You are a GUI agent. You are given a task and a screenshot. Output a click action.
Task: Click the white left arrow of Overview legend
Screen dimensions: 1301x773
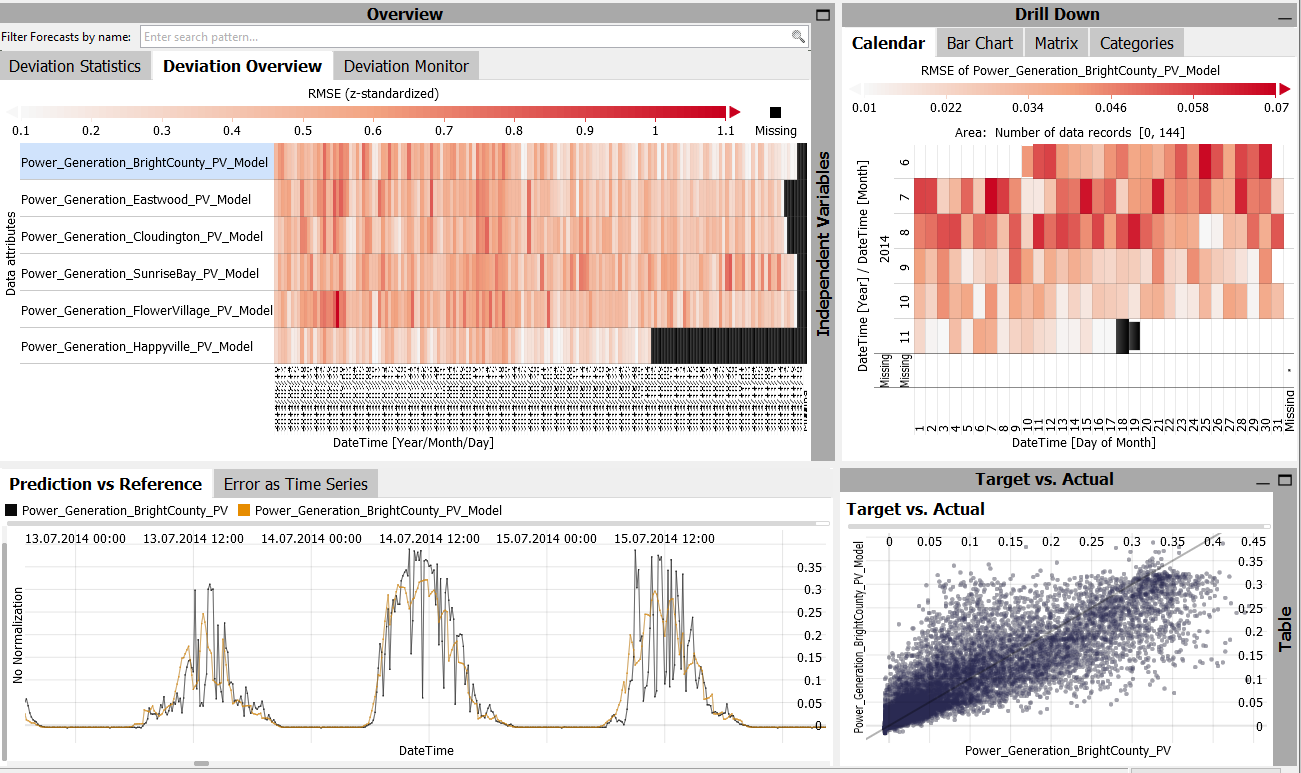tap(13, 112)
